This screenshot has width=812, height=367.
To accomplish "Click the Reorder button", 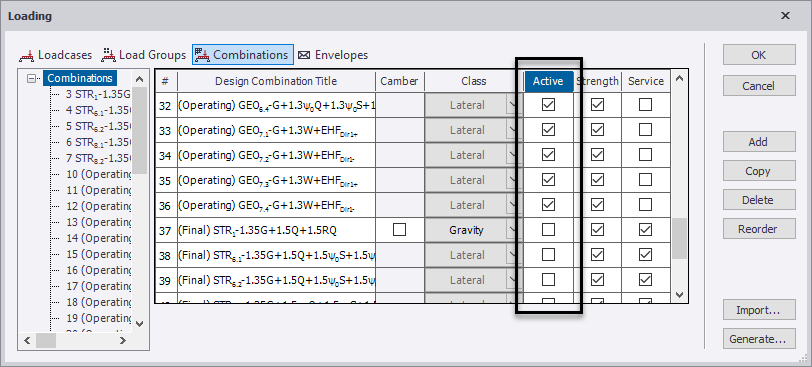I will (x=759, y=229).
